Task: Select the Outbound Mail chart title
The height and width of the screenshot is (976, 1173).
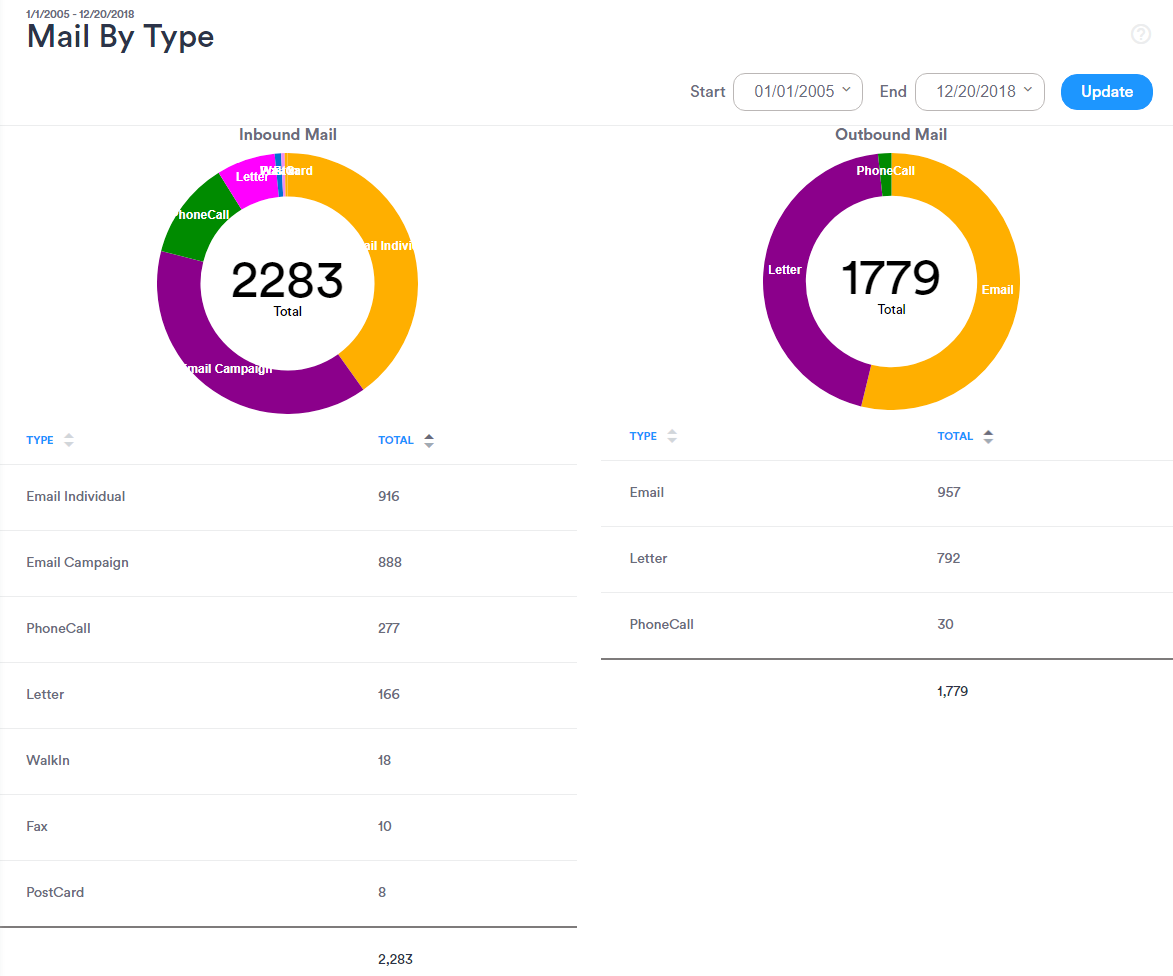Action: tap(890, 134)
